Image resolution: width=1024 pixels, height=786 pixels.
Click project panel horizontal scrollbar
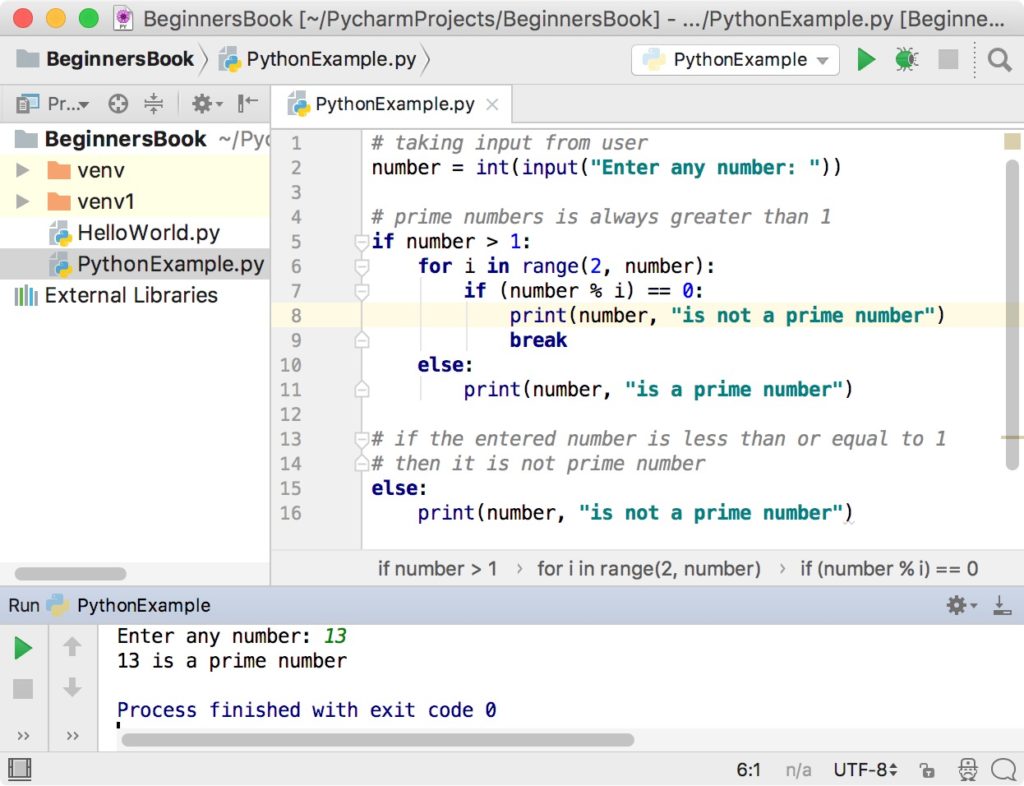[70, 574]
